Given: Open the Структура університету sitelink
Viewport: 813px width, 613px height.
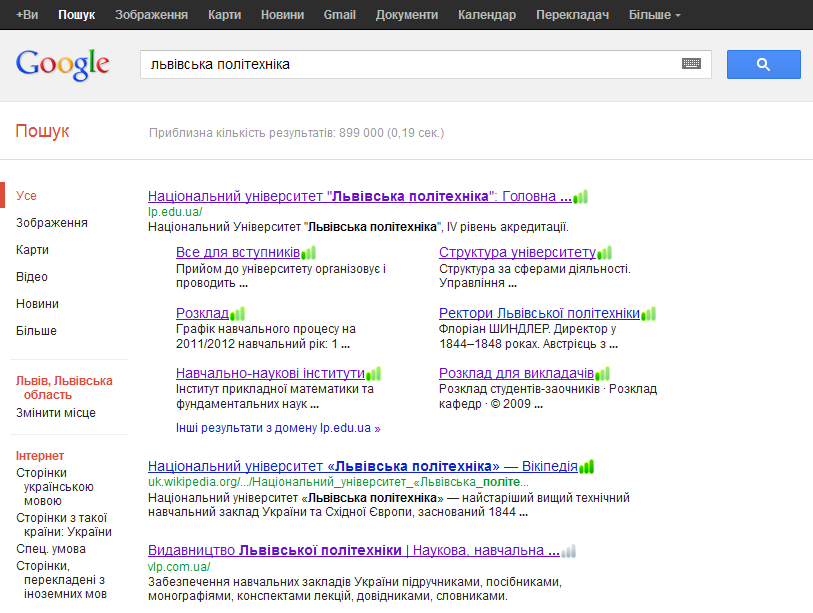Looking at the screenshot, I should [517, 253].
